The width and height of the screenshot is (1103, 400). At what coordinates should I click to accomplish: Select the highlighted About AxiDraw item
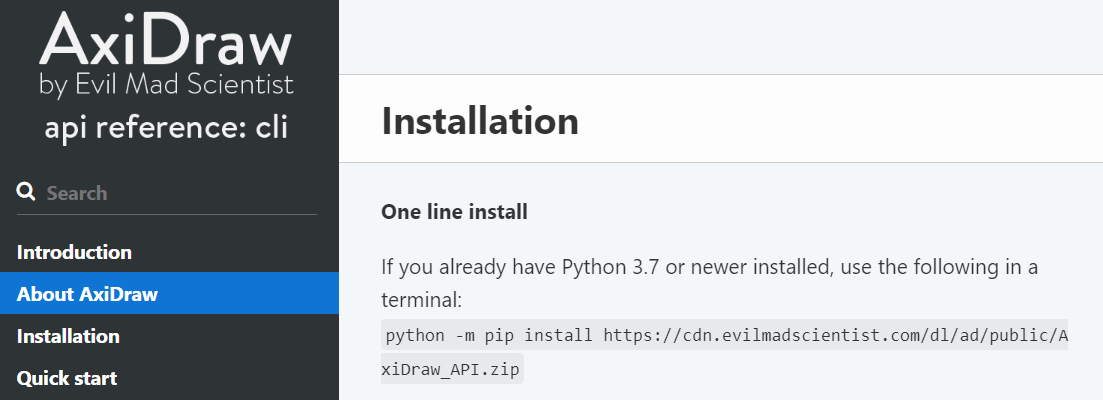(x=169, y=293)
